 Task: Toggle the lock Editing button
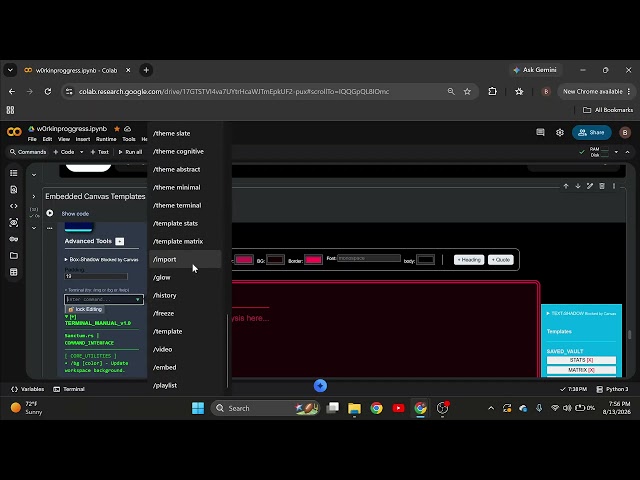[85, 309]
